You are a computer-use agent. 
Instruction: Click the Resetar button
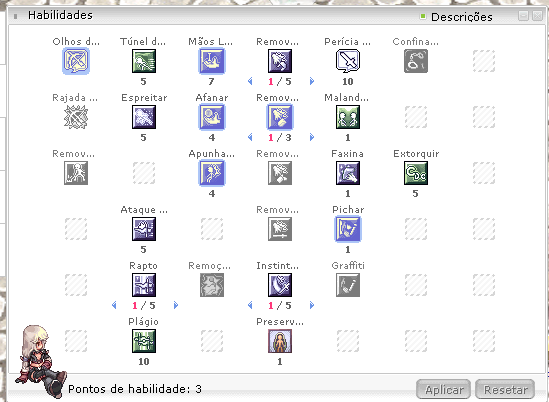(505, 389)
